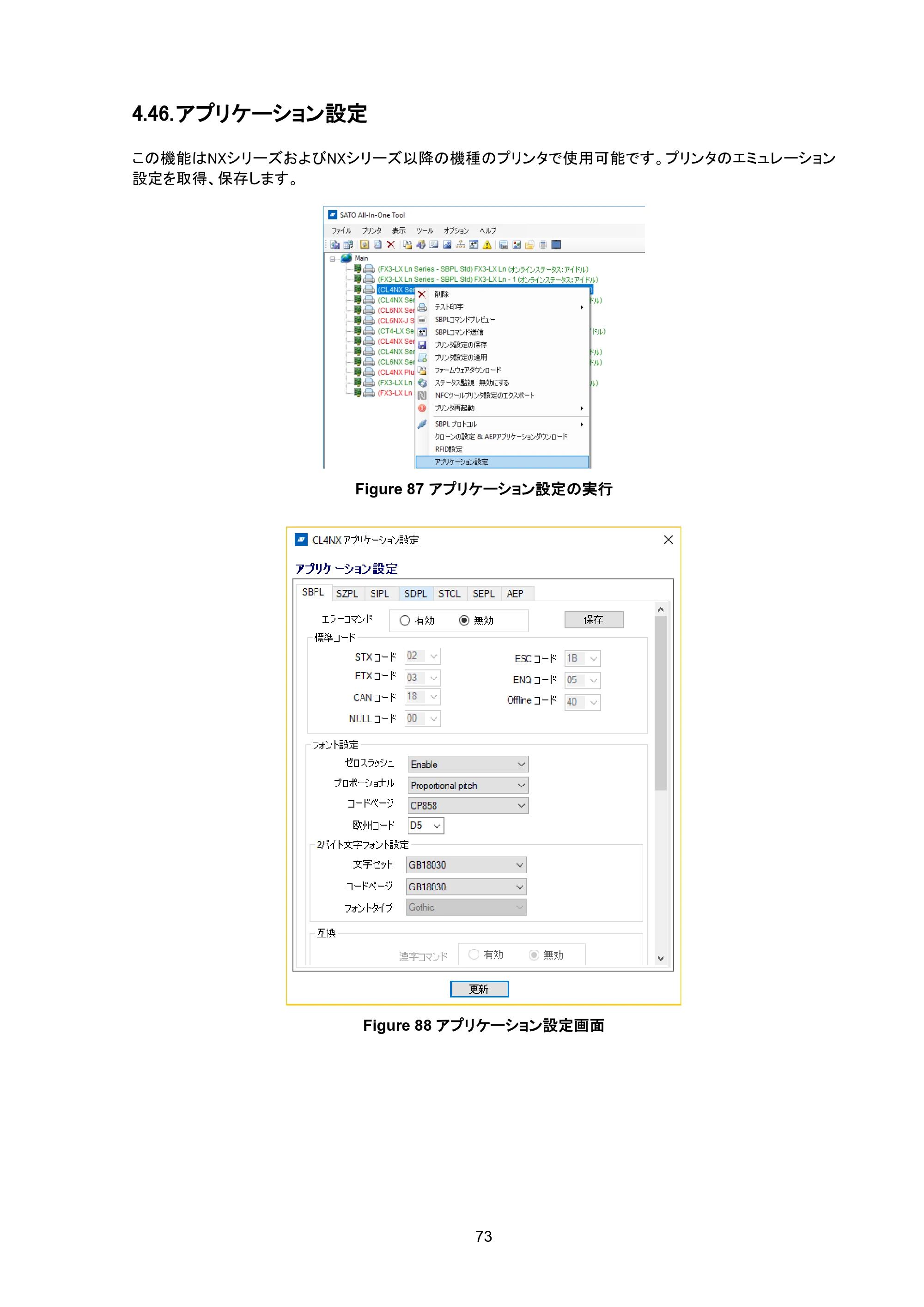
Task: Choose RFID設定 from context menu
Action: pos(502,449)
